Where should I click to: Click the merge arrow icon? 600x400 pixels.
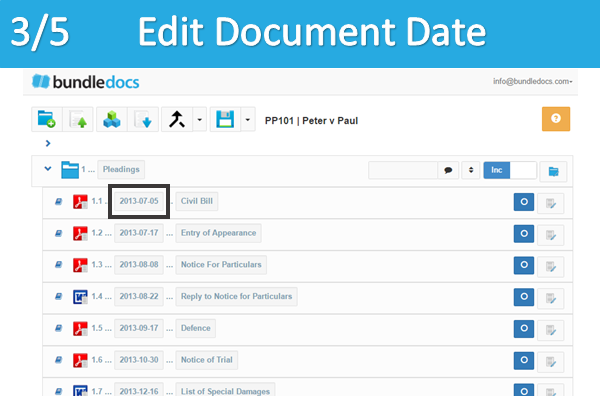point(177,119)
